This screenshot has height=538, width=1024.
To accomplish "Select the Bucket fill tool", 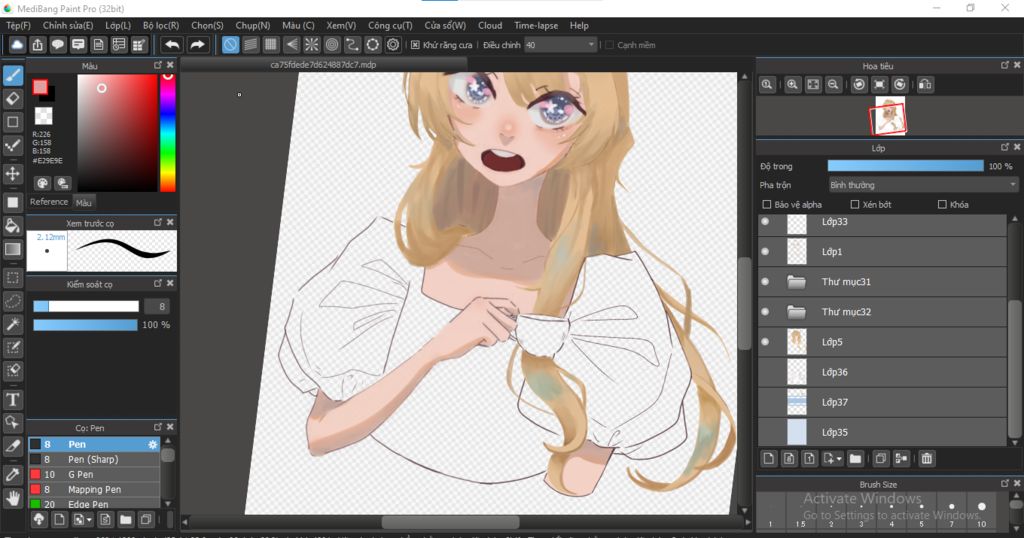I will [x=12, y=226].
